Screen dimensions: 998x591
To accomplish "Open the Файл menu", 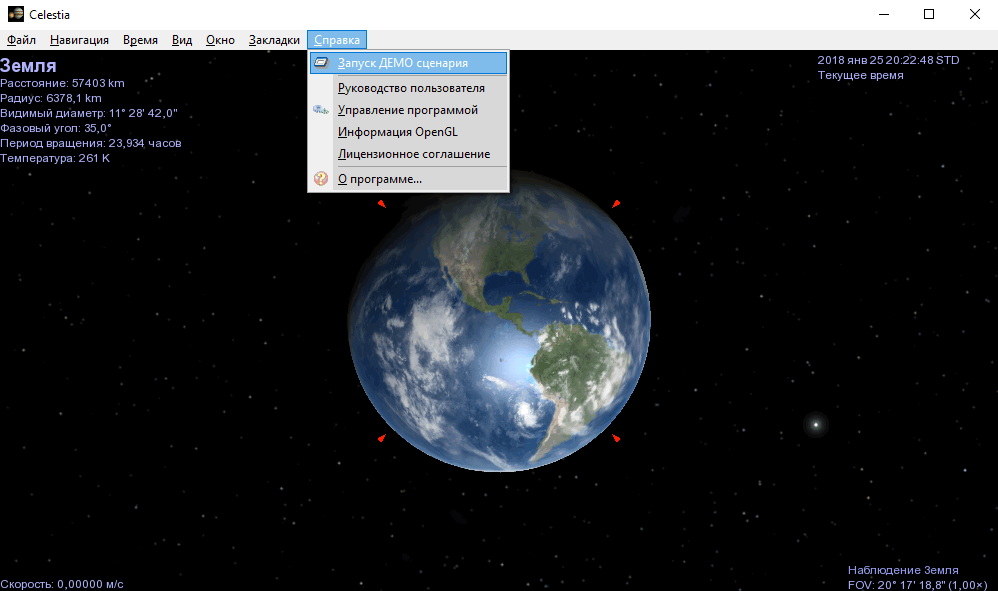I will [x=21, y=40].
